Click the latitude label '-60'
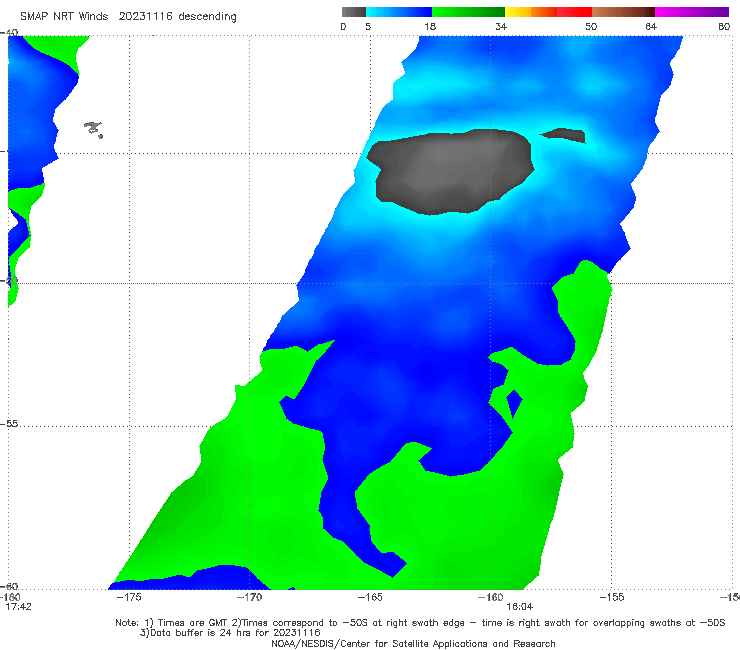Screen dimensions: 740x650 pos(9,586)
